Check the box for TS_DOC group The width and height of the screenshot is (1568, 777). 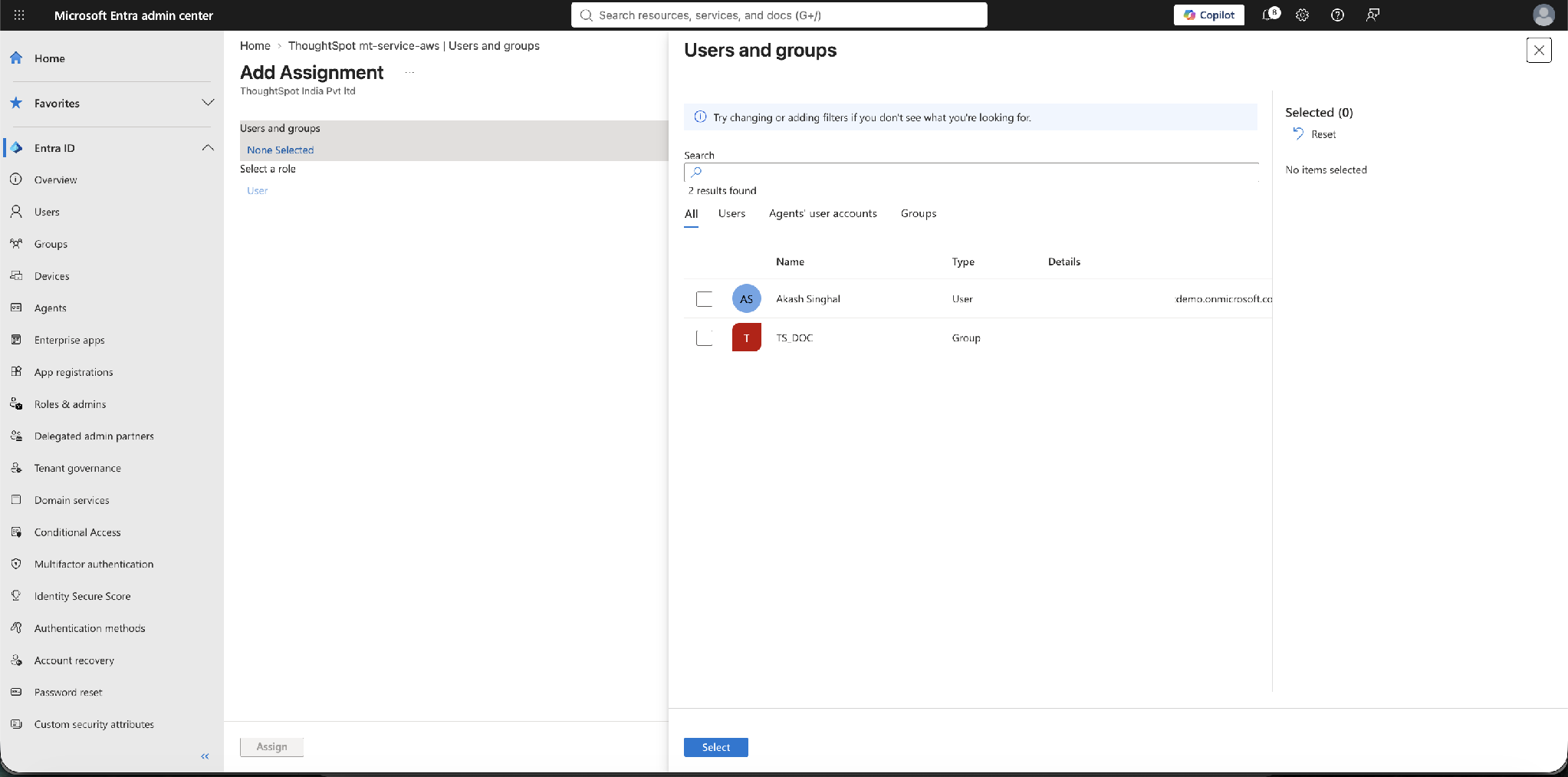[x=704, y=337]
